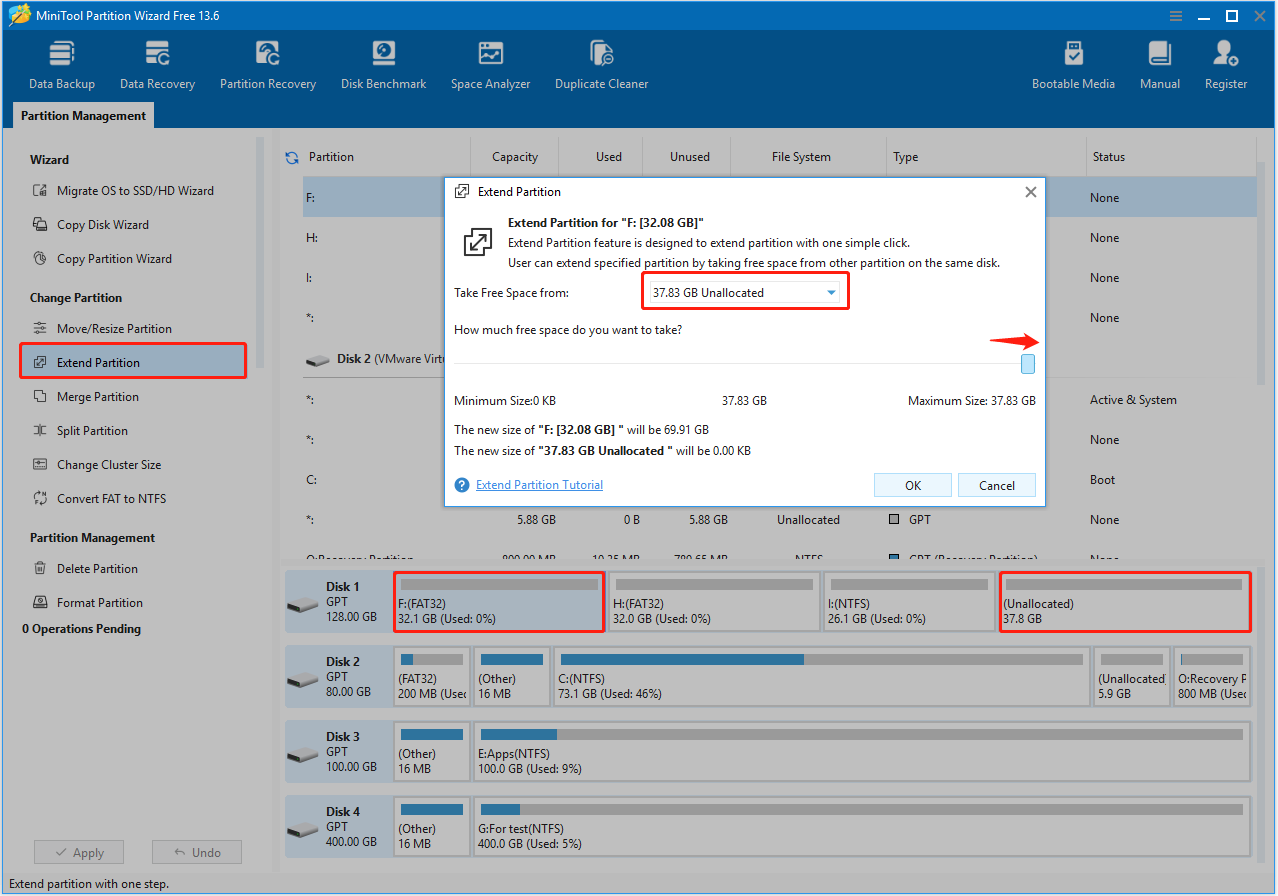Click the Disk 3 label panel

338,752
